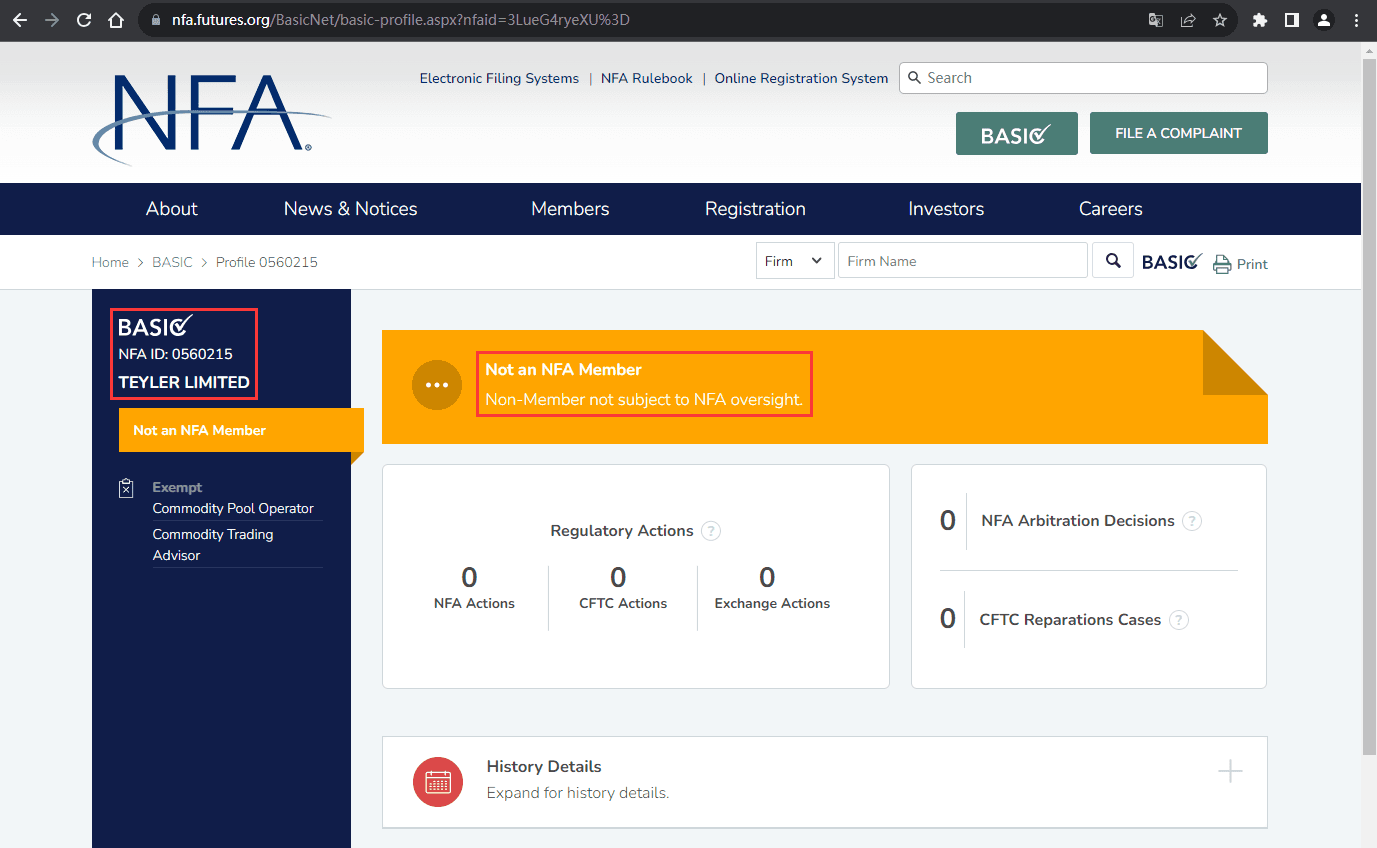Click the BASIC breadcrumb link

(172, 262)
